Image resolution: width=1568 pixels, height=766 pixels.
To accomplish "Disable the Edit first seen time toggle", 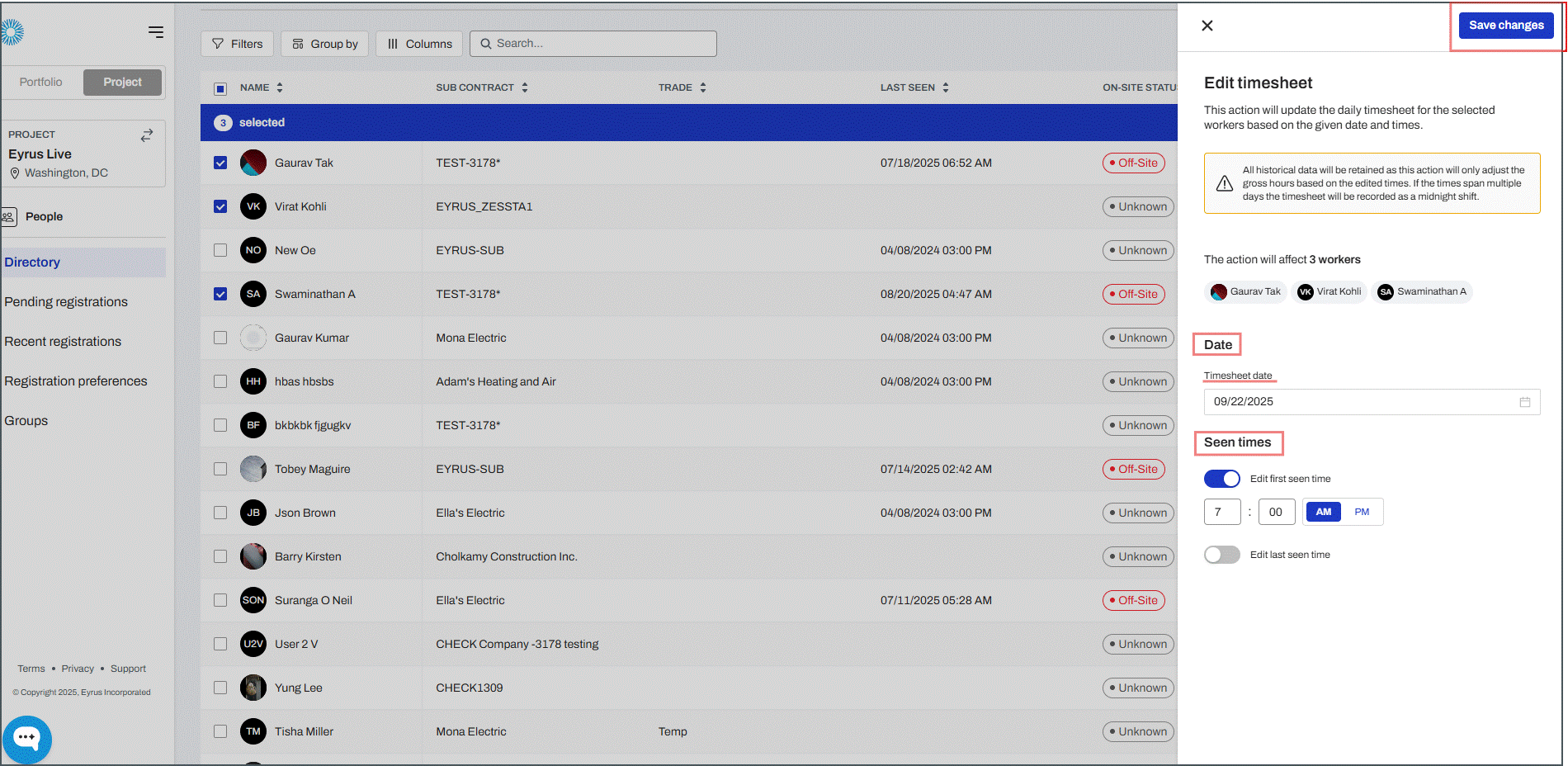I will 1222,479.
